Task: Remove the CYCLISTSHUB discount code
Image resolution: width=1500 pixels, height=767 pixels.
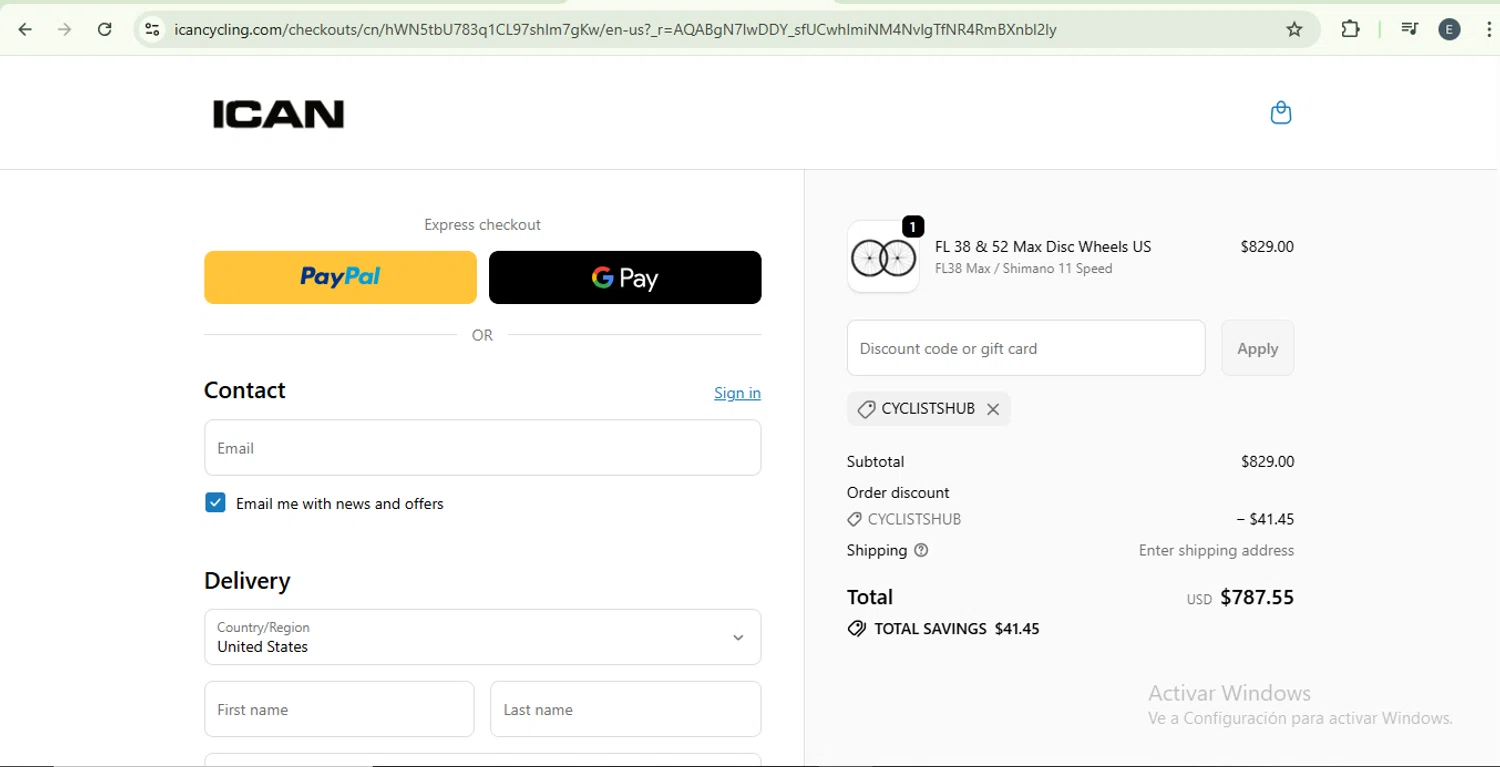Action: 993,409
